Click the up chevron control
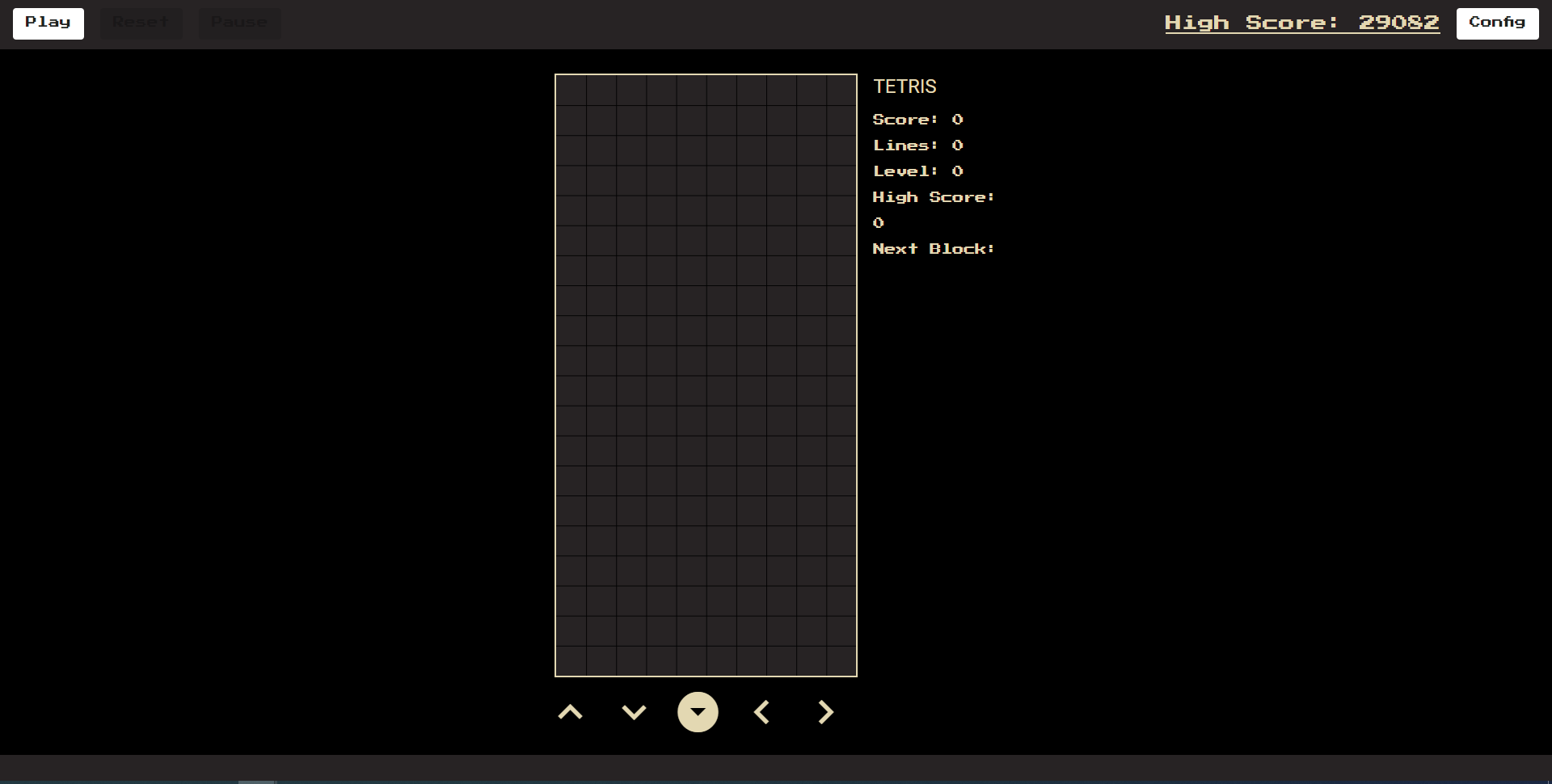 (x=571, y=712)
